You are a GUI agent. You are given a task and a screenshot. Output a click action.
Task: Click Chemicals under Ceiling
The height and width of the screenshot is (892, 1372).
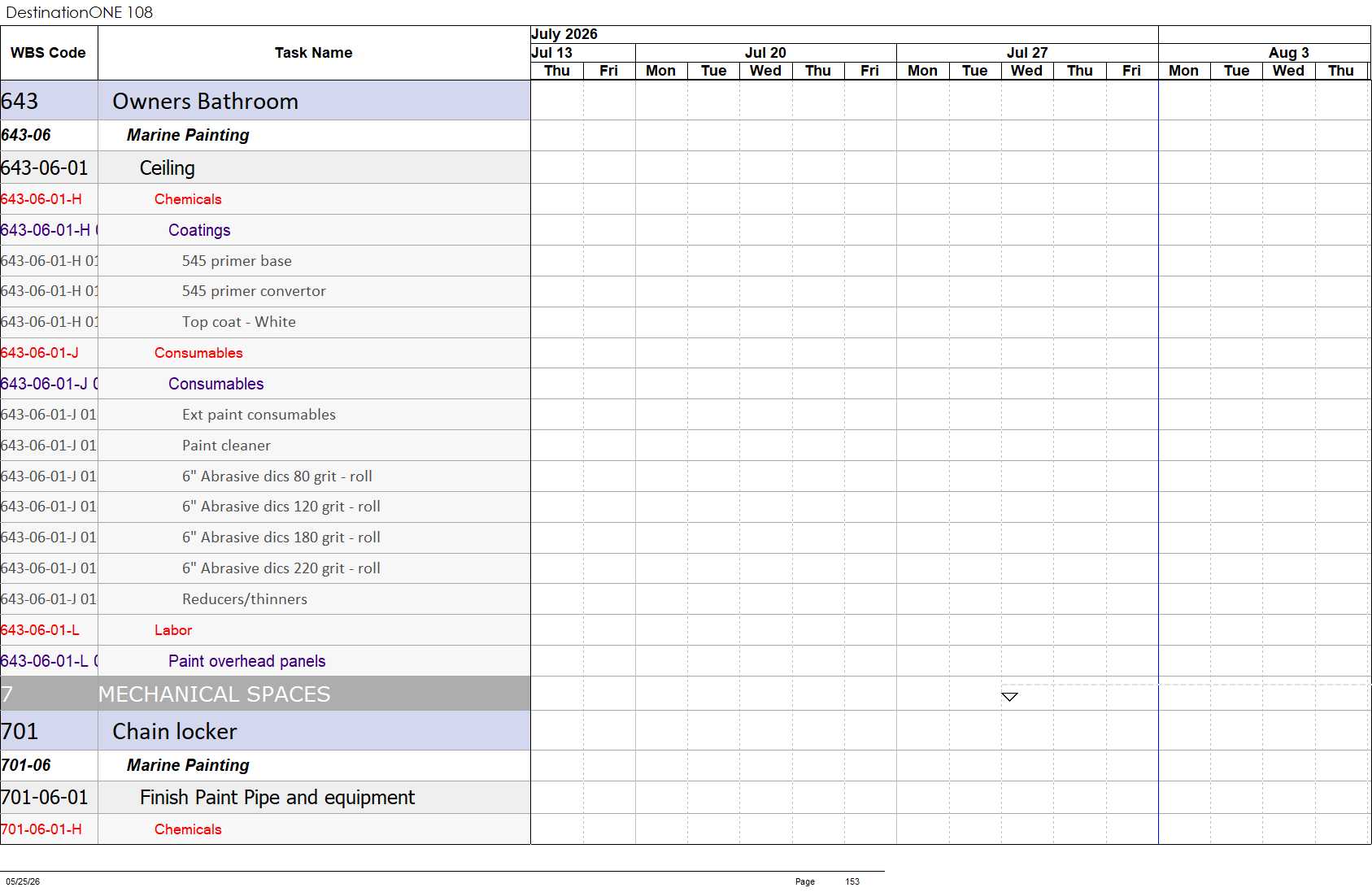pyautogui.click(x=188, y=199)
